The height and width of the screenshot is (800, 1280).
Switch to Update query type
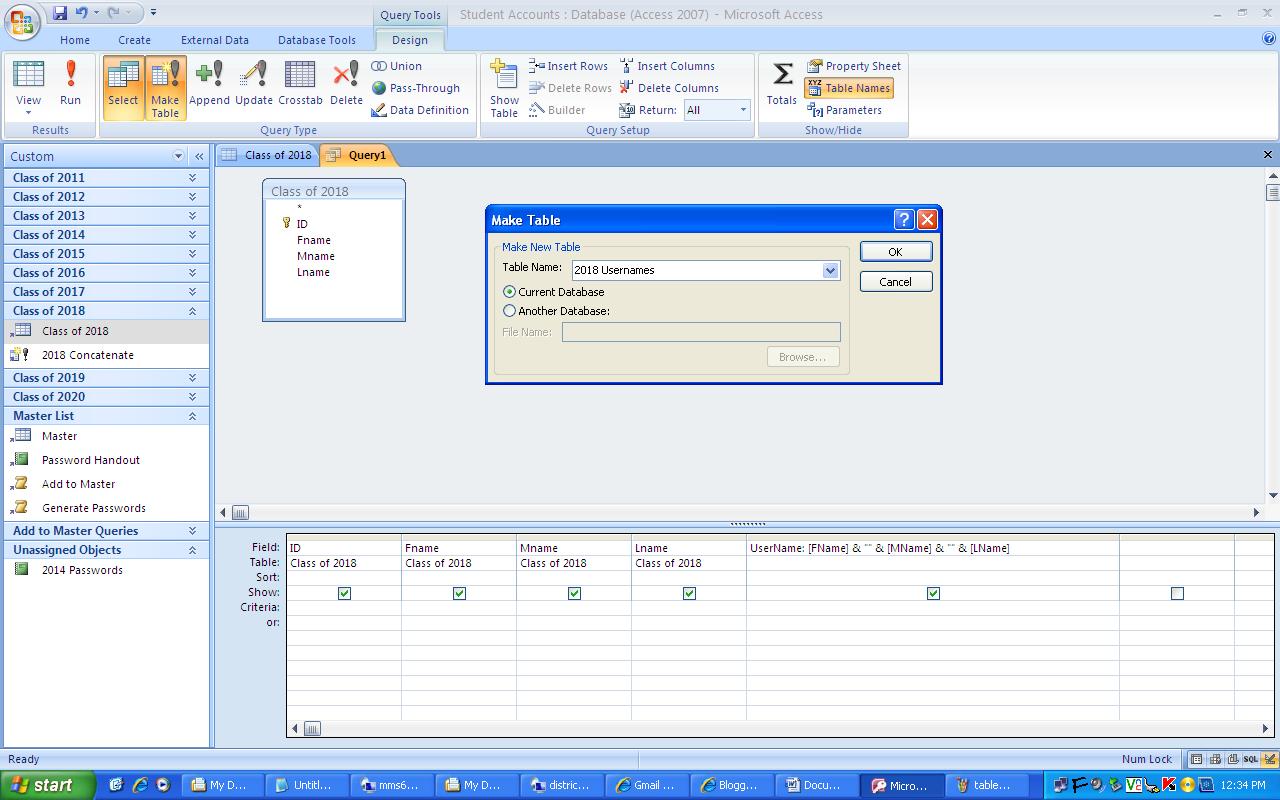[253, 87]
